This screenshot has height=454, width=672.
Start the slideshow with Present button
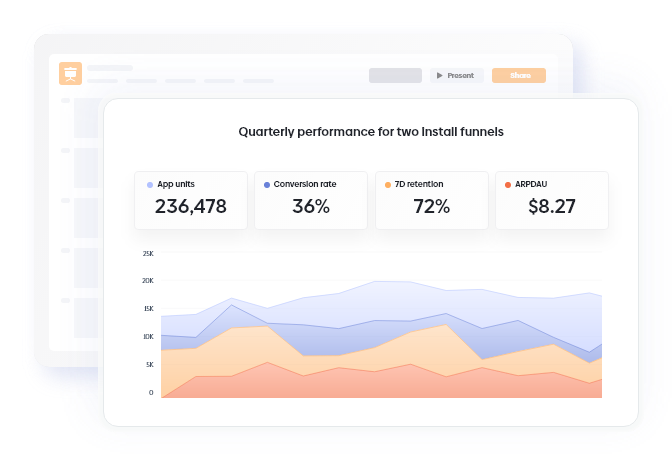pyautogui.click(x=457, y=75)
